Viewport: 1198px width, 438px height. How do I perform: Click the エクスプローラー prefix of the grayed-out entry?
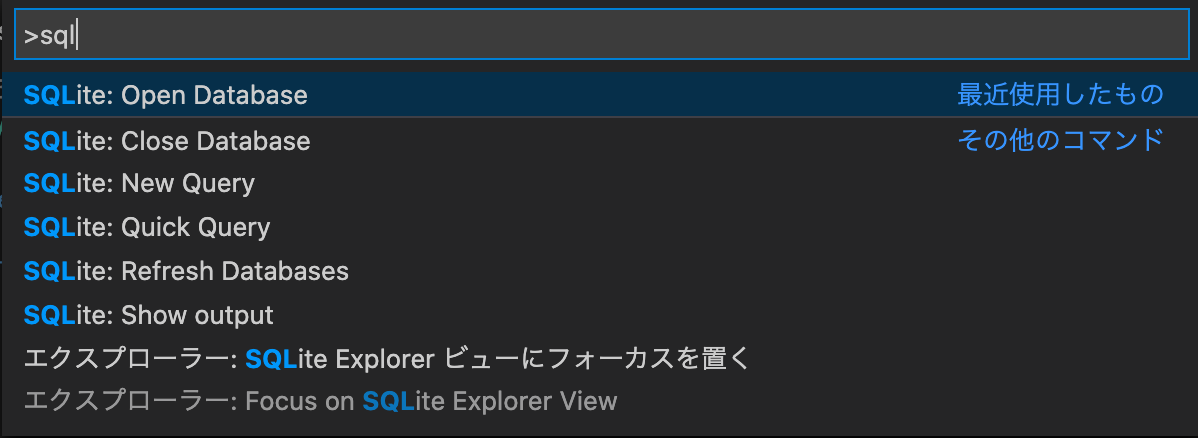click(x=127, y=401)
